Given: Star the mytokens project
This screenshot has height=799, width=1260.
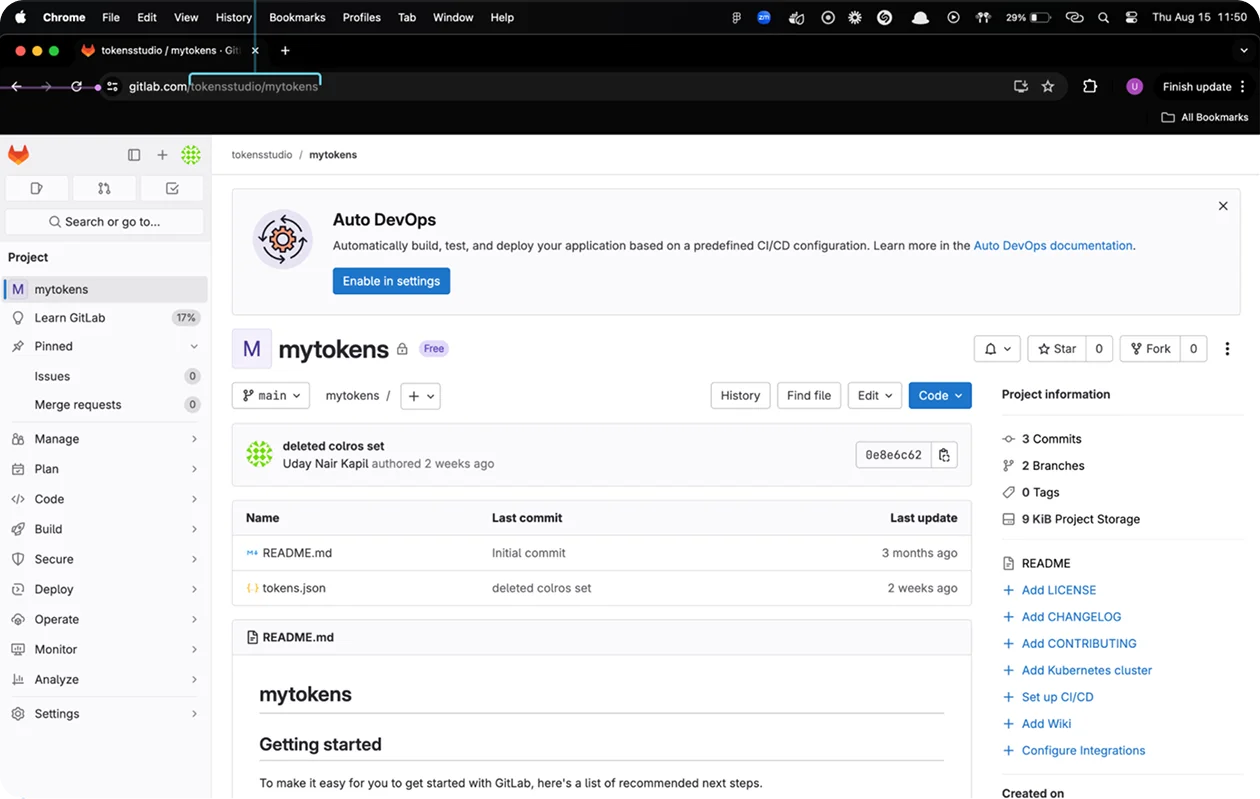Looking at the screenshot, I should pyautogui.click(x=1057, y=349).
